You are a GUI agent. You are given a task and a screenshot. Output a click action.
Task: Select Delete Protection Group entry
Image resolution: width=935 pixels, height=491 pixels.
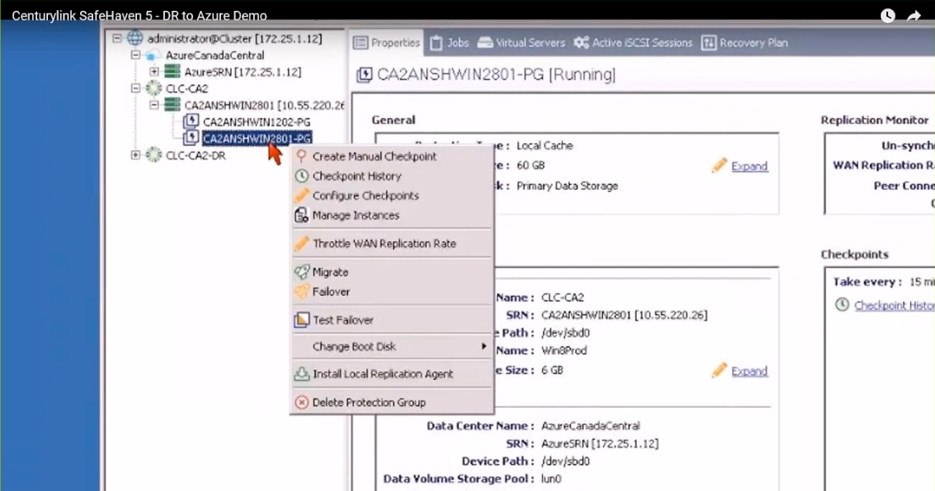(x=393, y=402)
